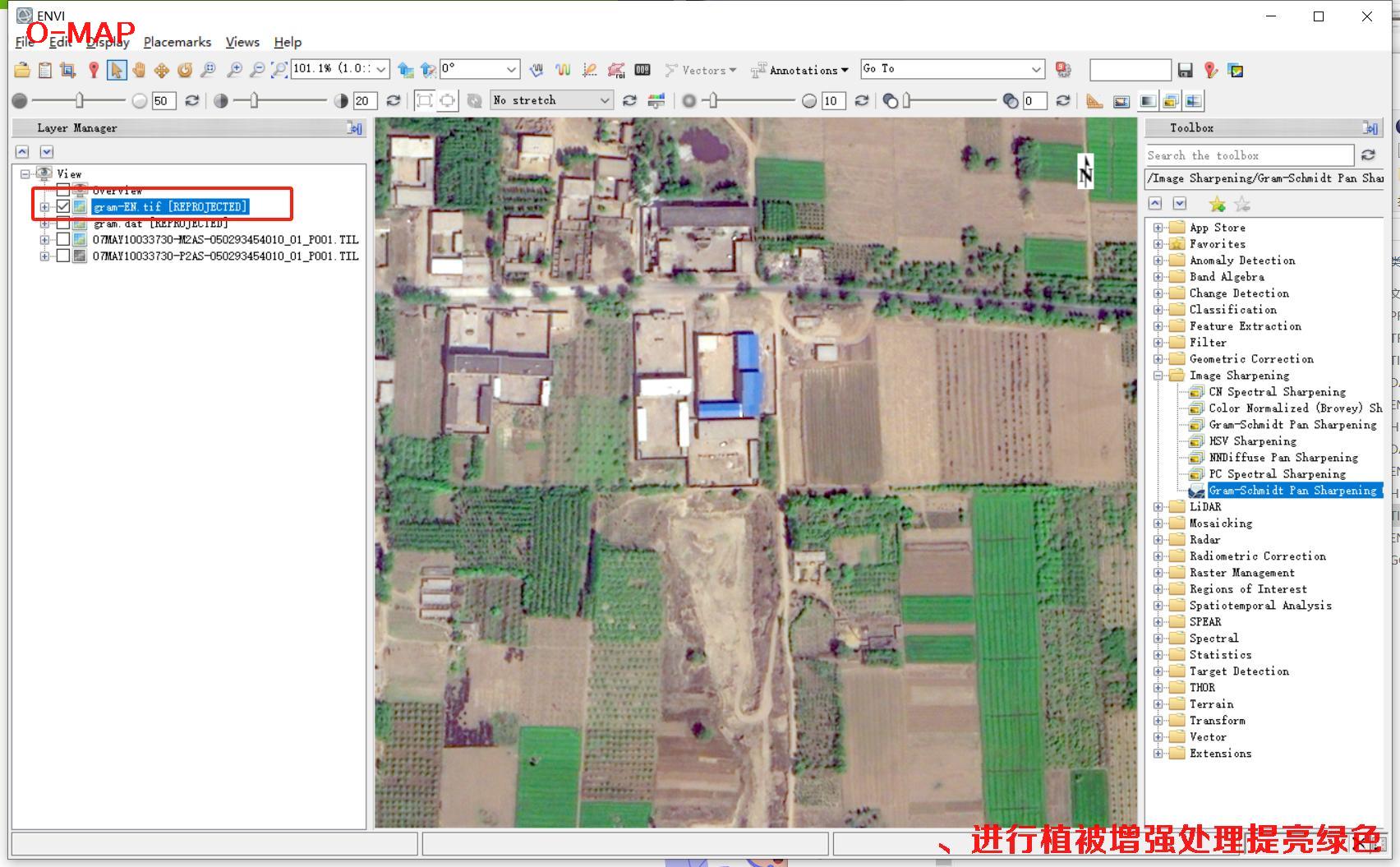The width and height of the screenshot is (1400, 867).
Task: Click the Search the toolbox field
Action: [x=1249, y=155]
